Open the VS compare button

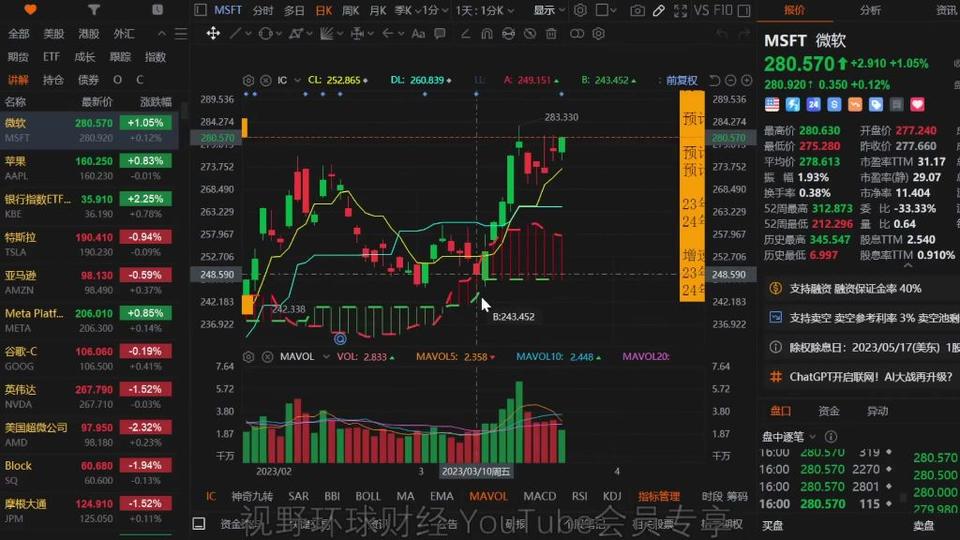point(701,10)
